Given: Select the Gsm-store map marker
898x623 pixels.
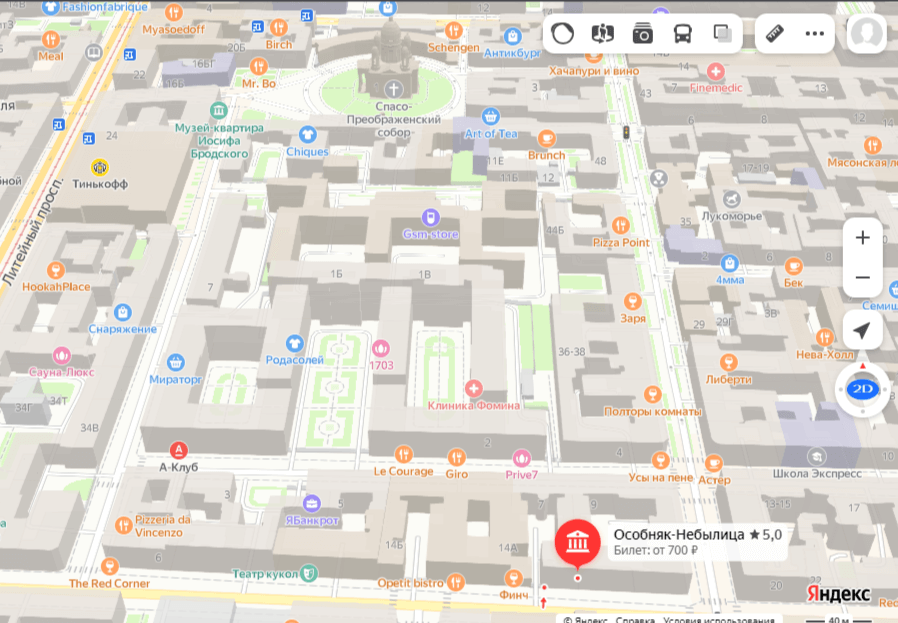Looking at the screenshot, I should tap(430, 217).
